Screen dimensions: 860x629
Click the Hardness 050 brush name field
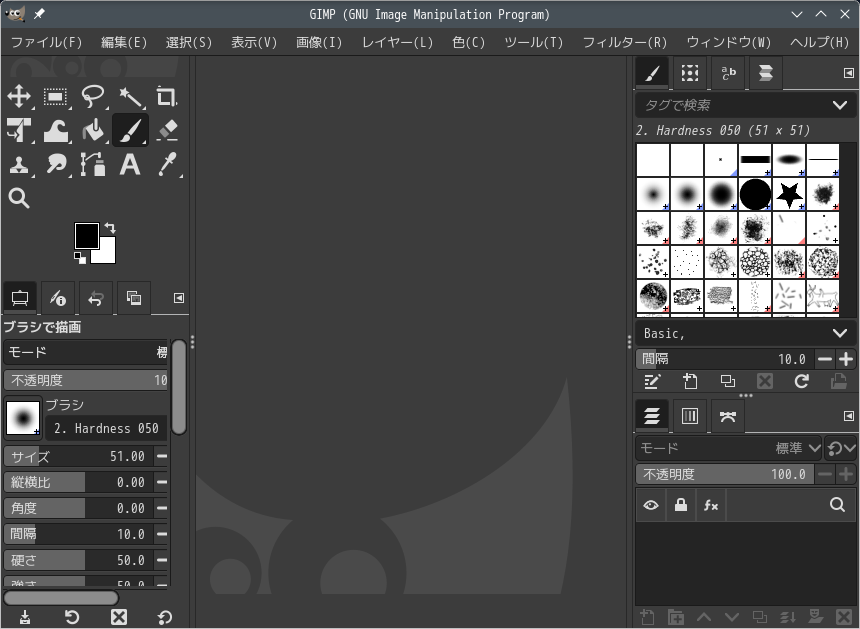[106, 428]
